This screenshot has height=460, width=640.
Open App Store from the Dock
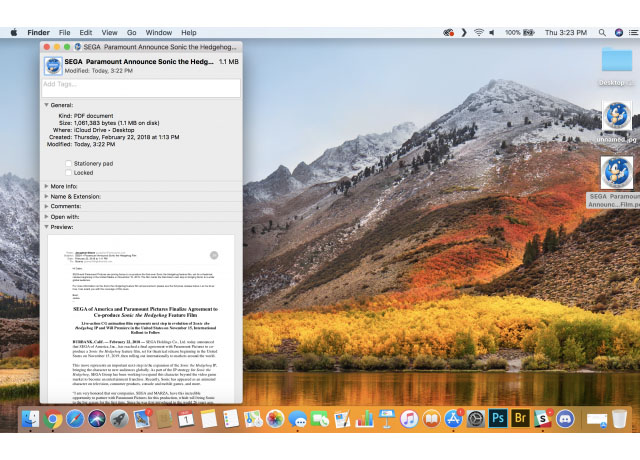[453, 419]
